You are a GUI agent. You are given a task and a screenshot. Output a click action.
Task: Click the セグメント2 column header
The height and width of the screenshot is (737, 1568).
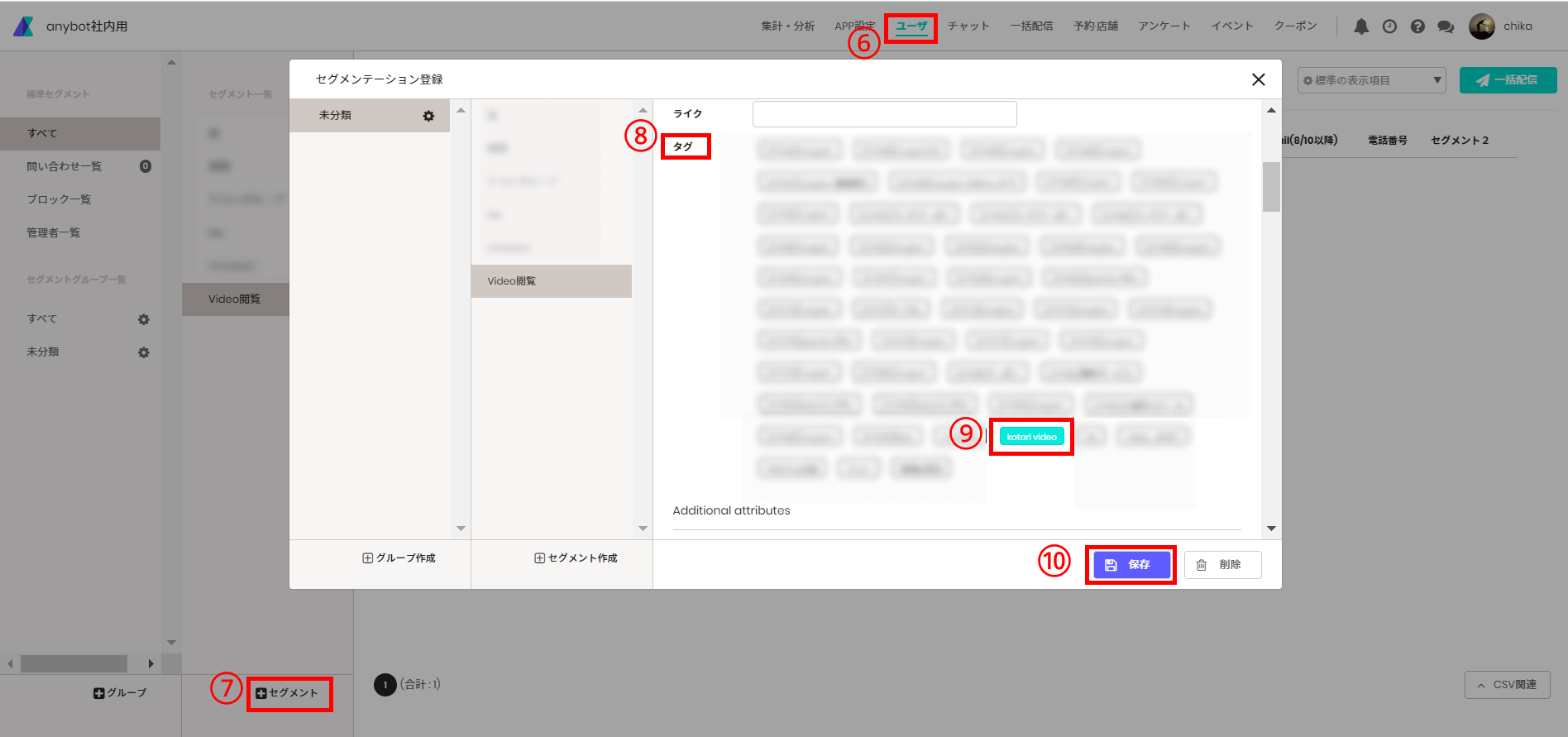click(1460, 141)
